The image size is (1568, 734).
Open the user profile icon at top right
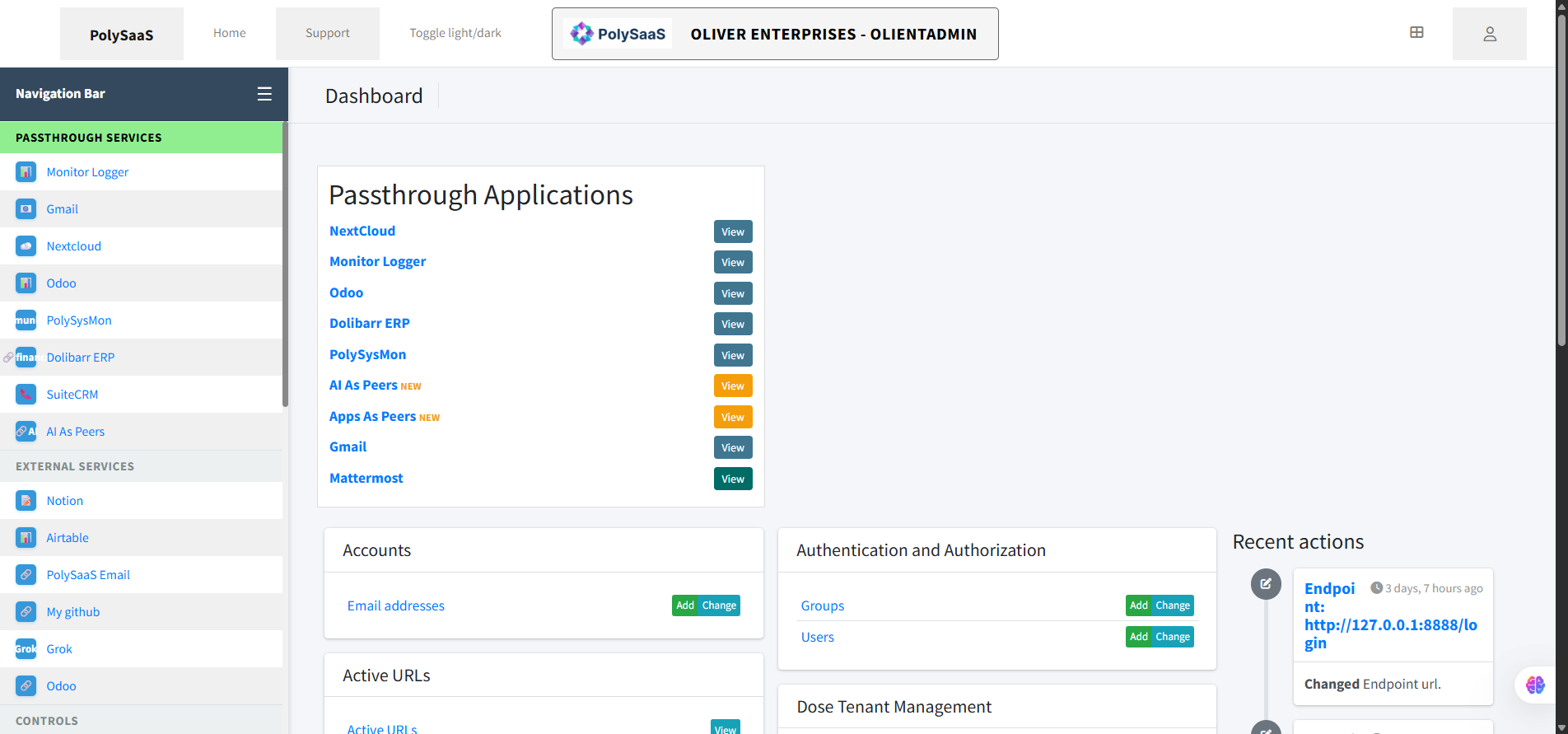click(x=1489, y=34)
